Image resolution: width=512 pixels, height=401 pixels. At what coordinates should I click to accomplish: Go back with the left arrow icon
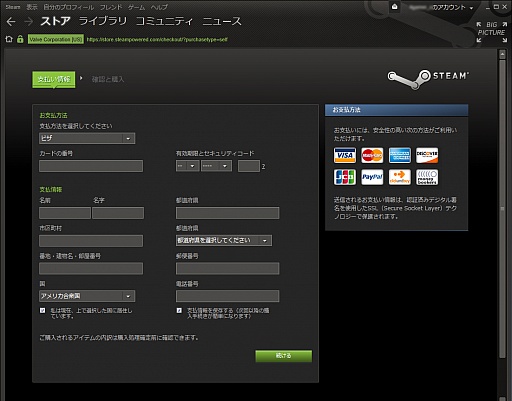[x=11, y=22]
